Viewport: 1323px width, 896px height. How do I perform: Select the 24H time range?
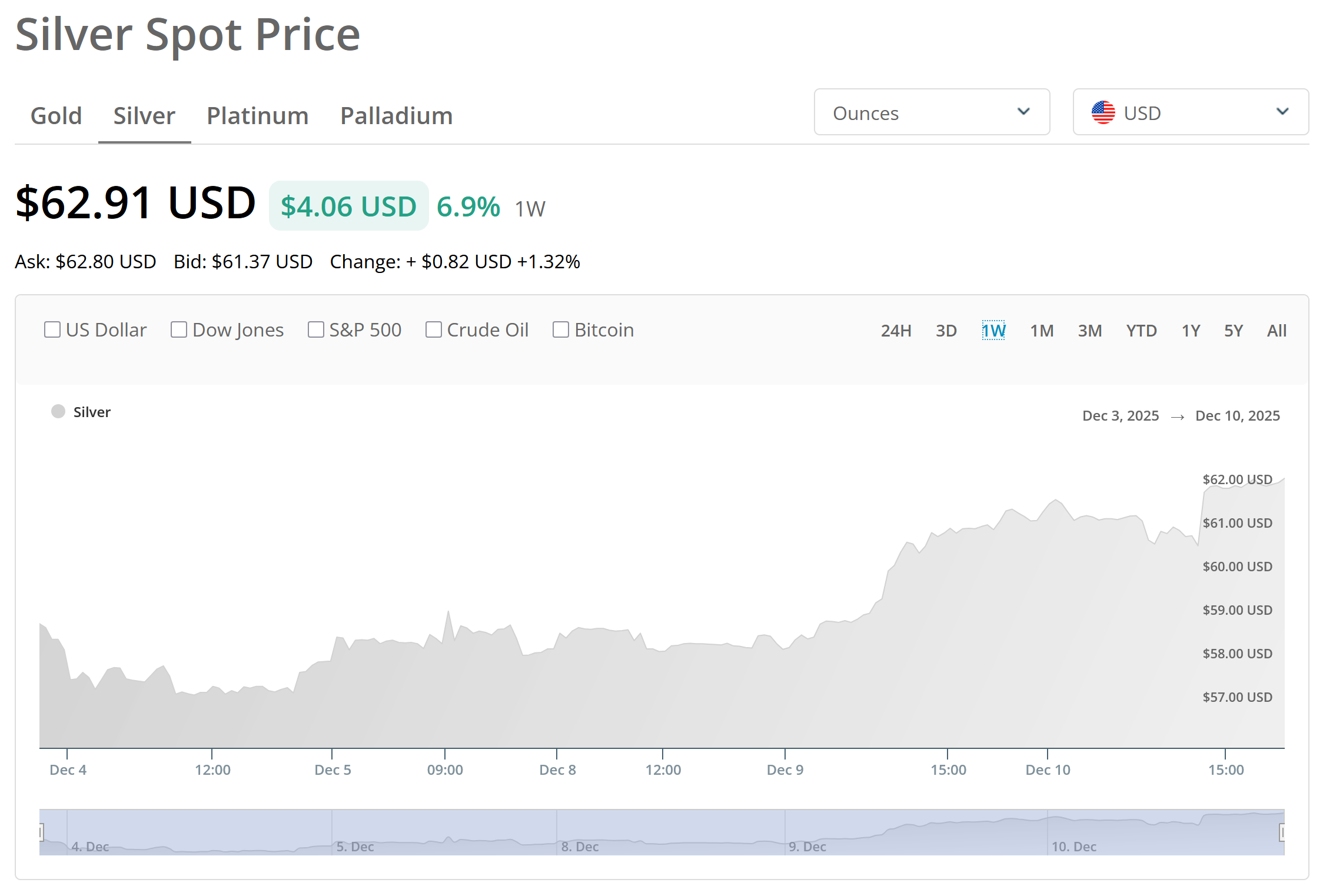pos(896,331)
